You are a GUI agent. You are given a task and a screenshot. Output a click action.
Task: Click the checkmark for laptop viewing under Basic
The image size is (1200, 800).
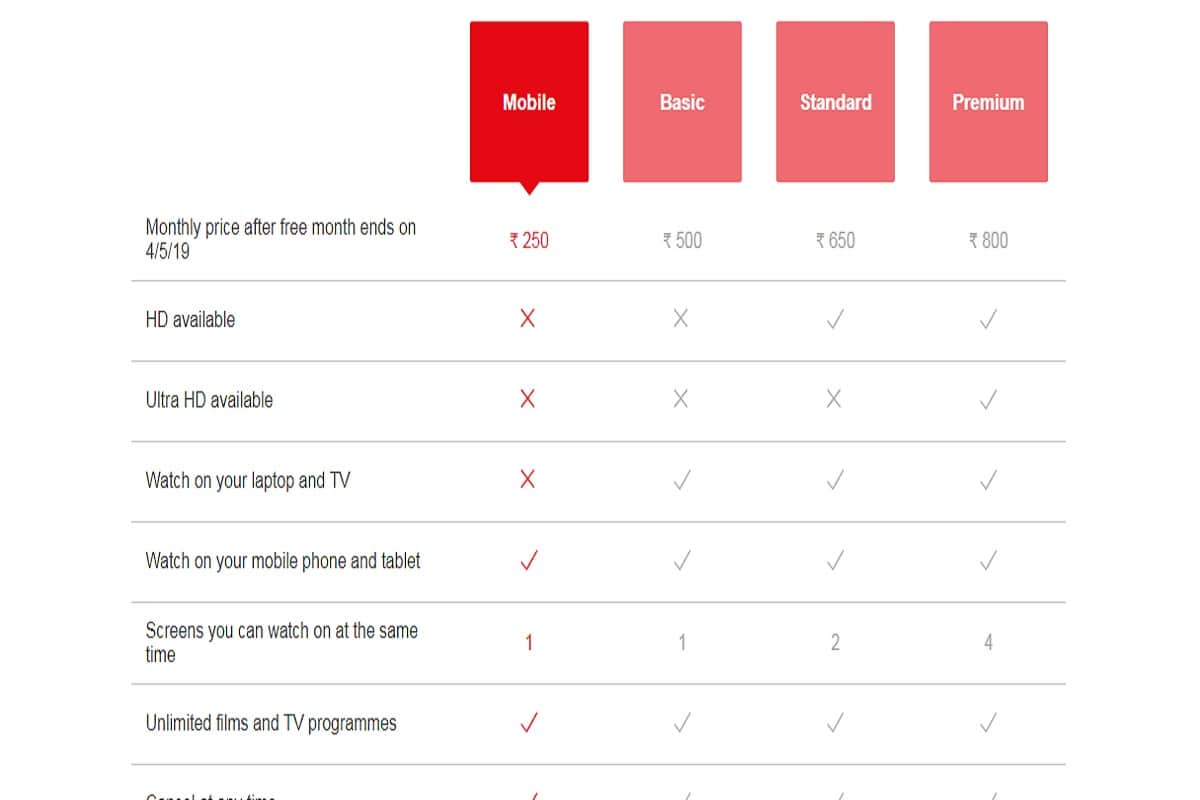[682, 479]
